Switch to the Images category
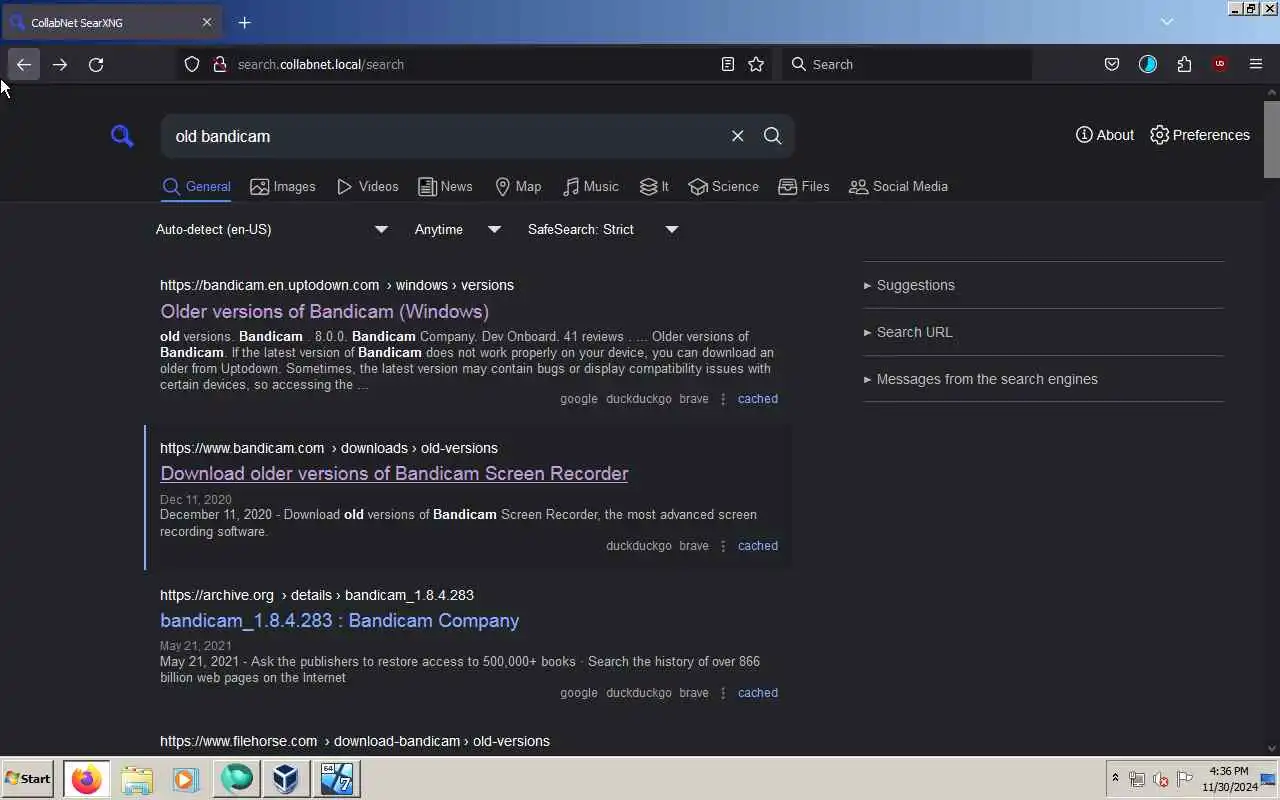This screenshot has height=800, width=1280. [x=283, y=186]
